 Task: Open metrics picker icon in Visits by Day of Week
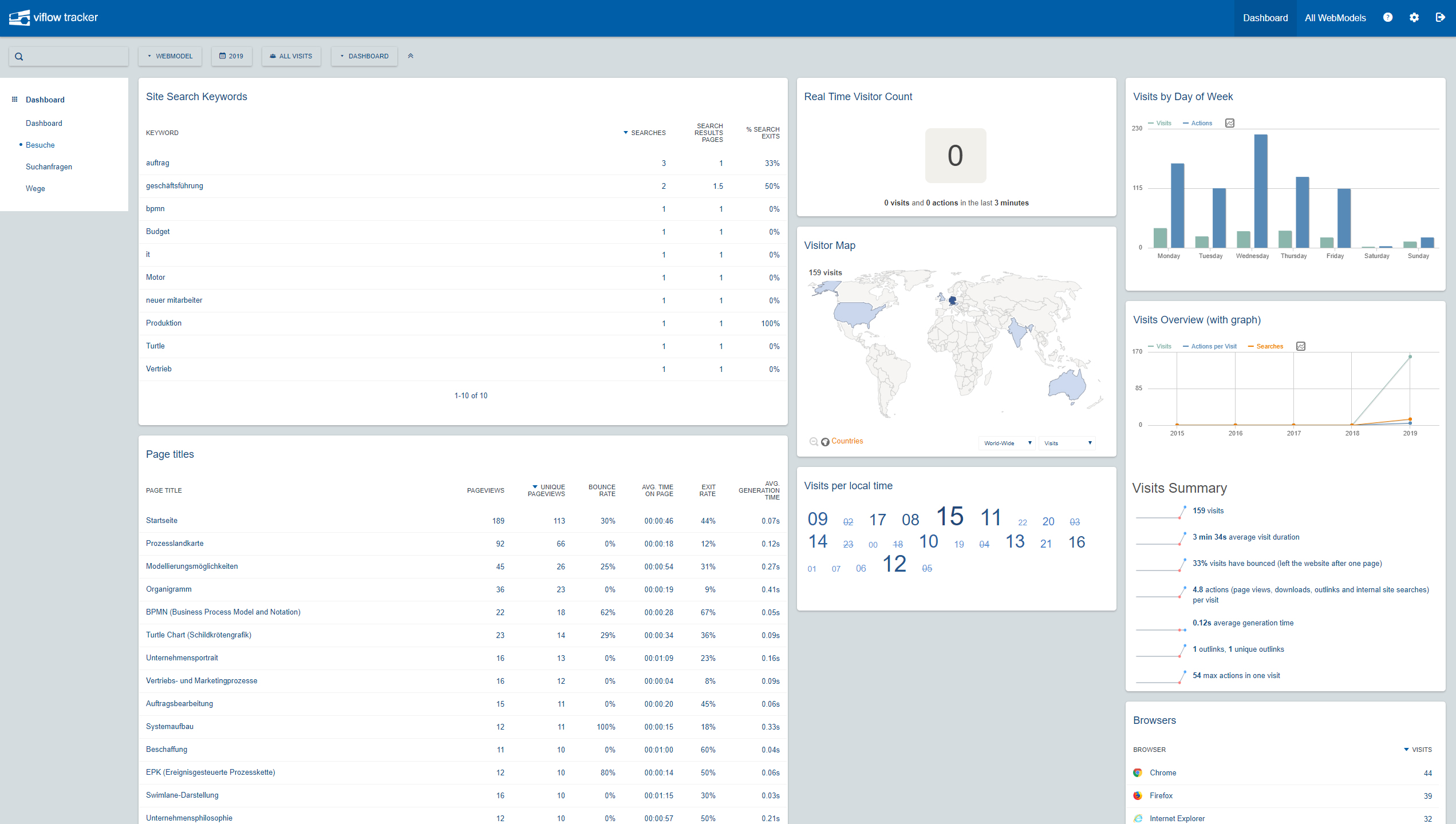pos(1230,123)
